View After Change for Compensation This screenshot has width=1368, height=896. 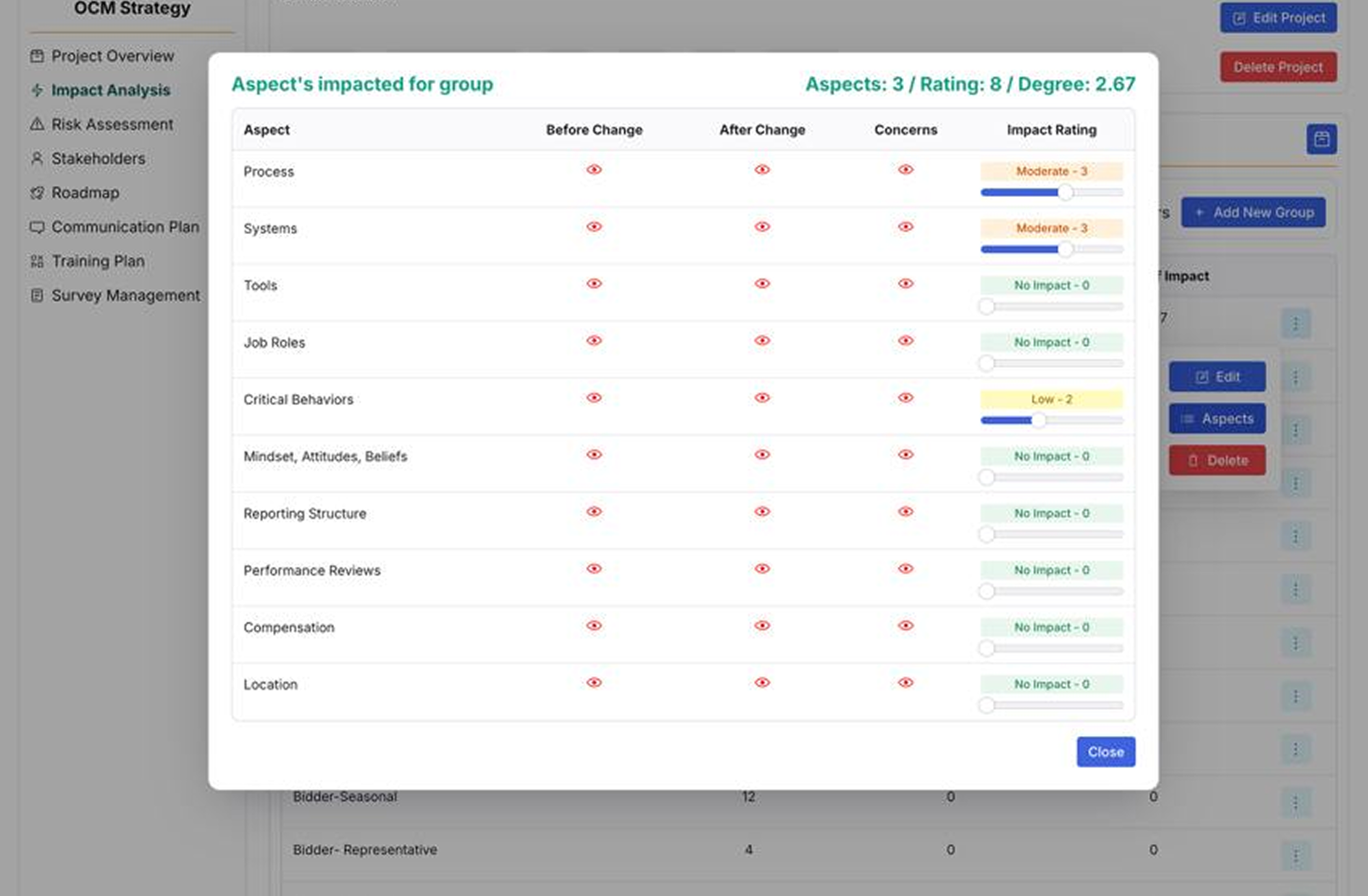tap(762, 626)
